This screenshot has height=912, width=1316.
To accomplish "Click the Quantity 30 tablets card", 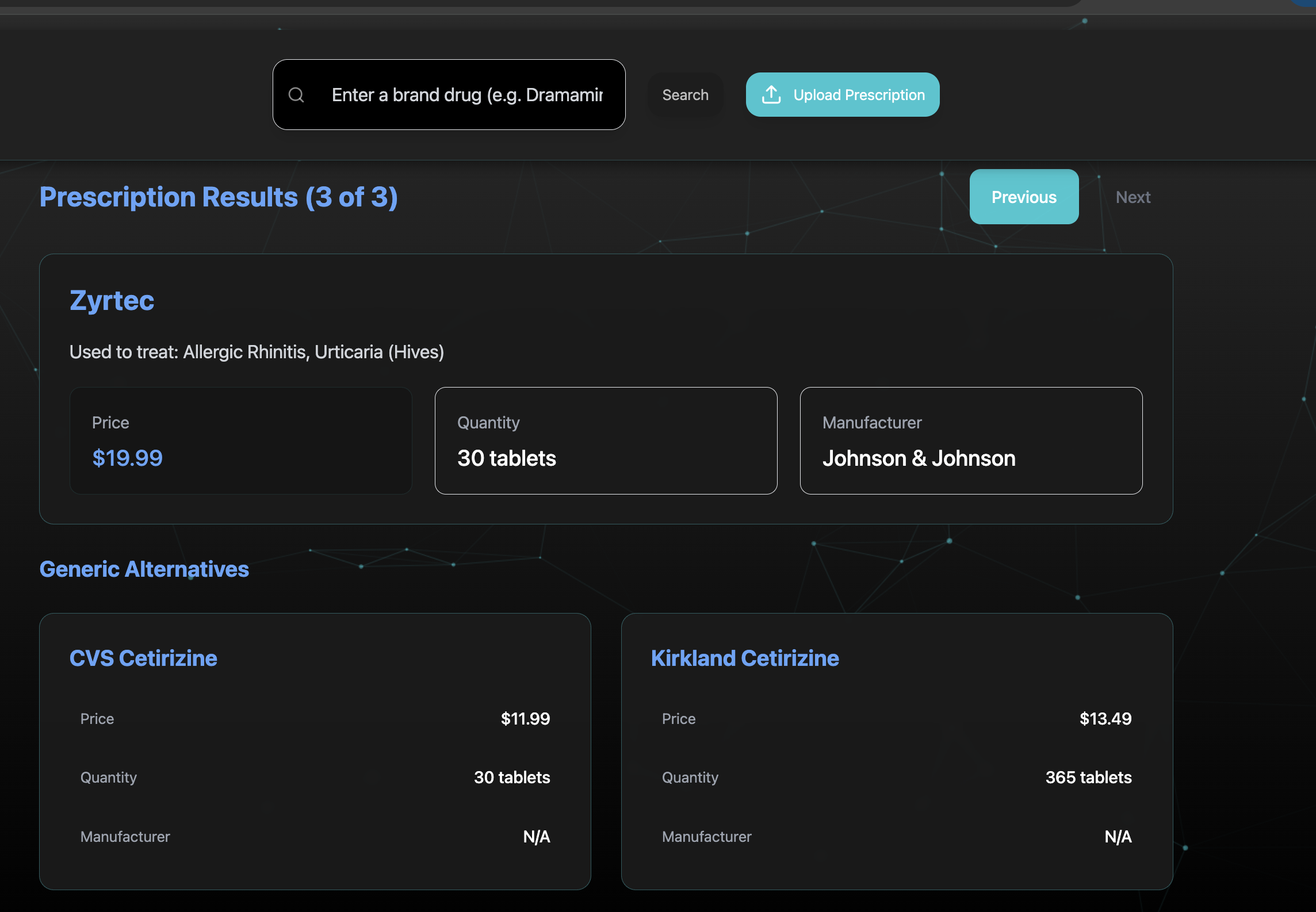I will 606,440.
